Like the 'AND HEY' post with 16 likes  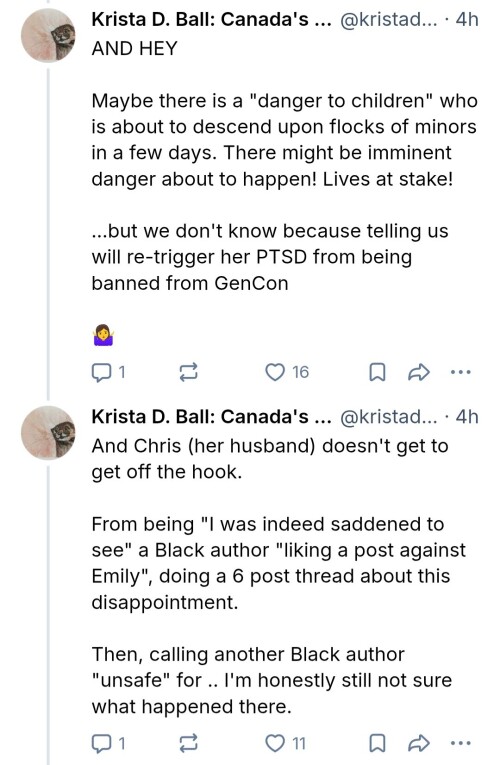tap(286, 373)
